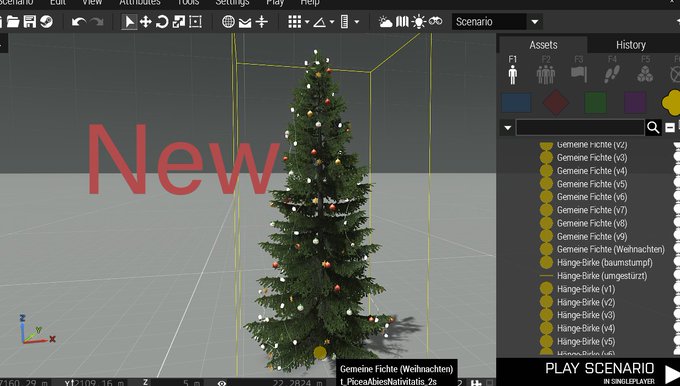The height and width of the screenshot is (386, 680).
Task: Focus the asset search field
Action: click(580, 128)
